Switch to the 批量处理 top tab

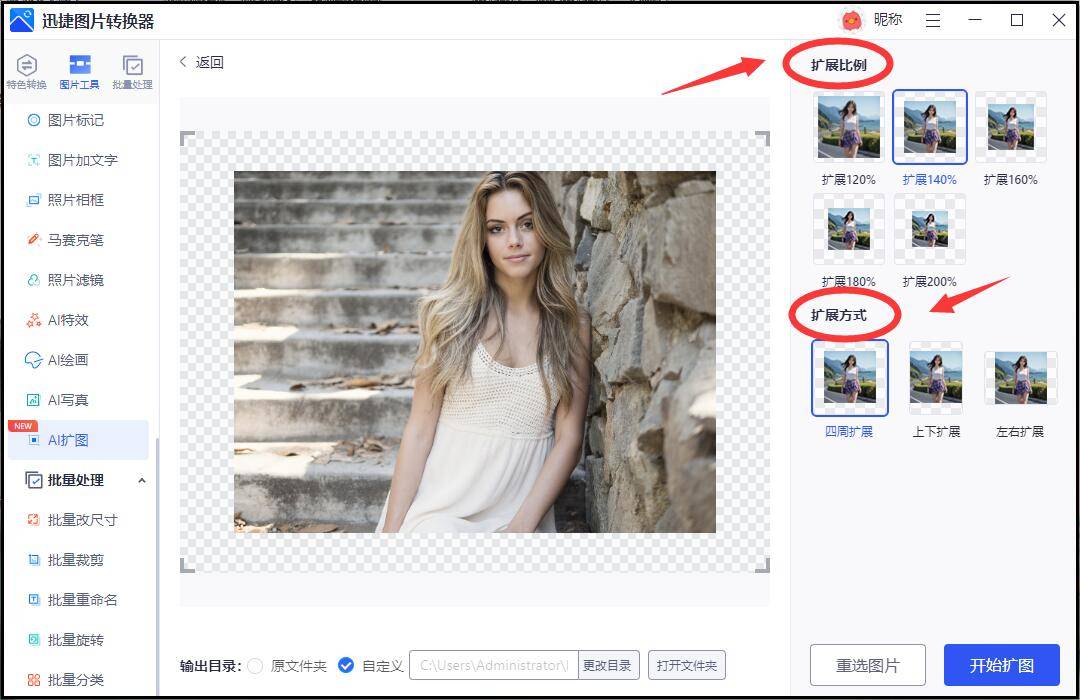click(x=132, y=71)
